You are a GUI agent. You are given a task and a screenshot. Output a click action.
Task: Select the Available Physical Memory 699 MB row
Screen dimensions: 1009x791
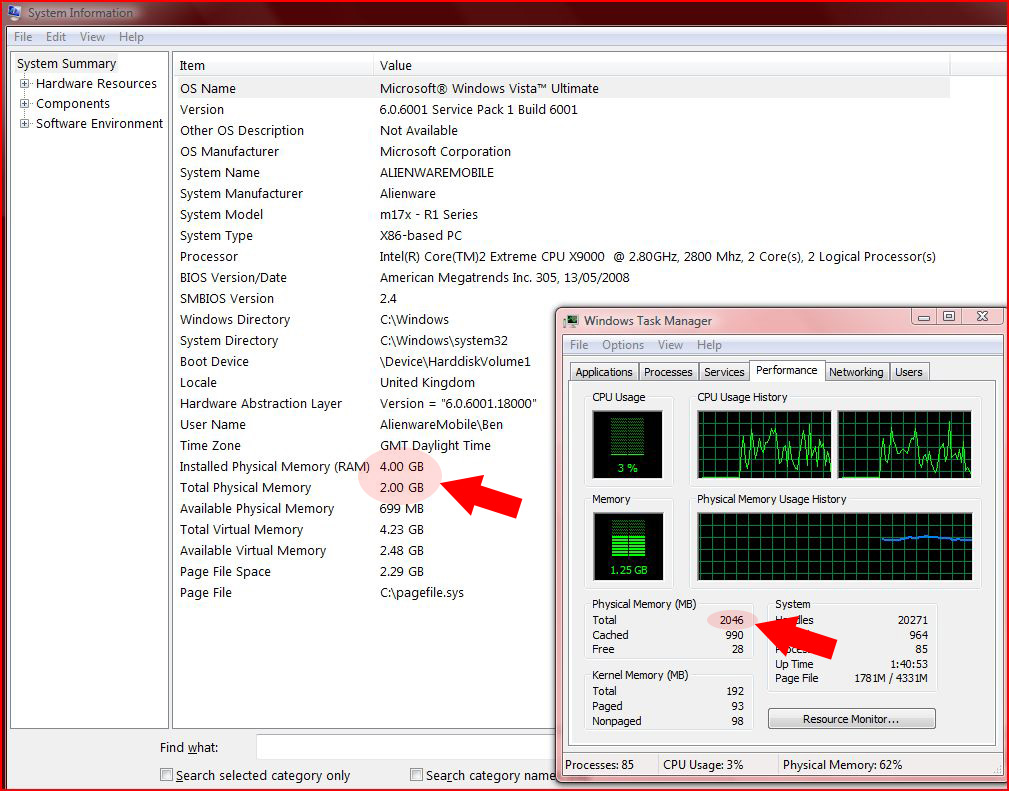[364, 508]
